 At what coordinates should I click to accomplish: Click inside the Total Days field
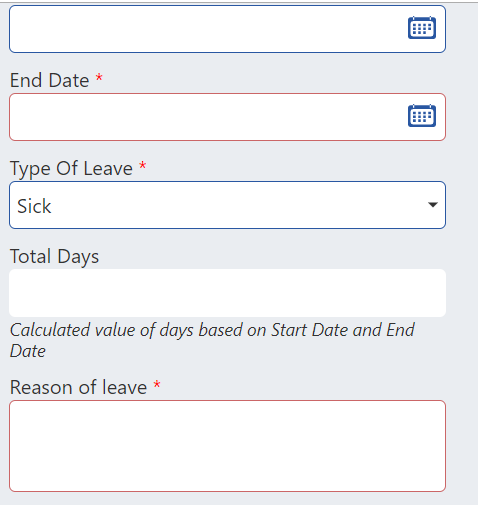(227, 293)
